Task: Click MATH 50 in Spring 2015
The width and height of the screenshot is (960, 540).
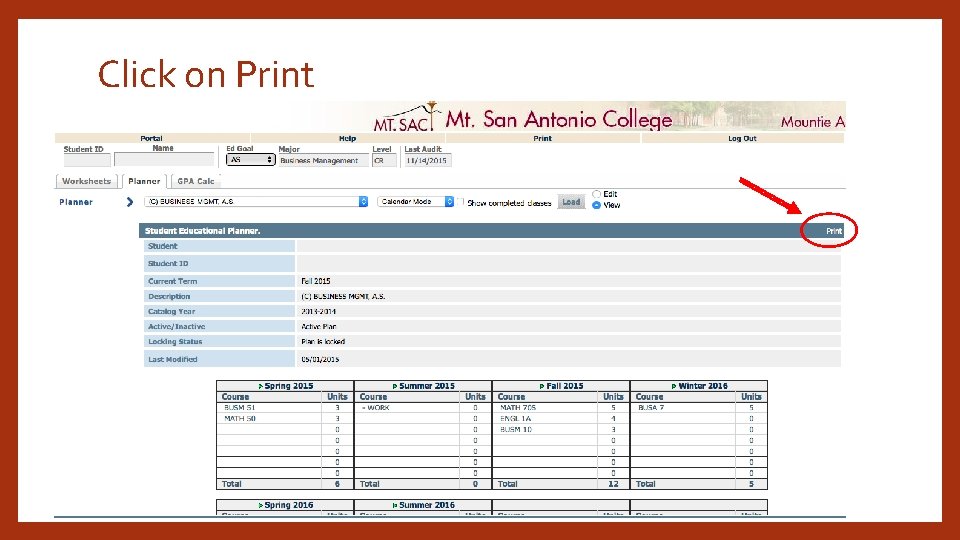Action: click(x=239, y=419)
